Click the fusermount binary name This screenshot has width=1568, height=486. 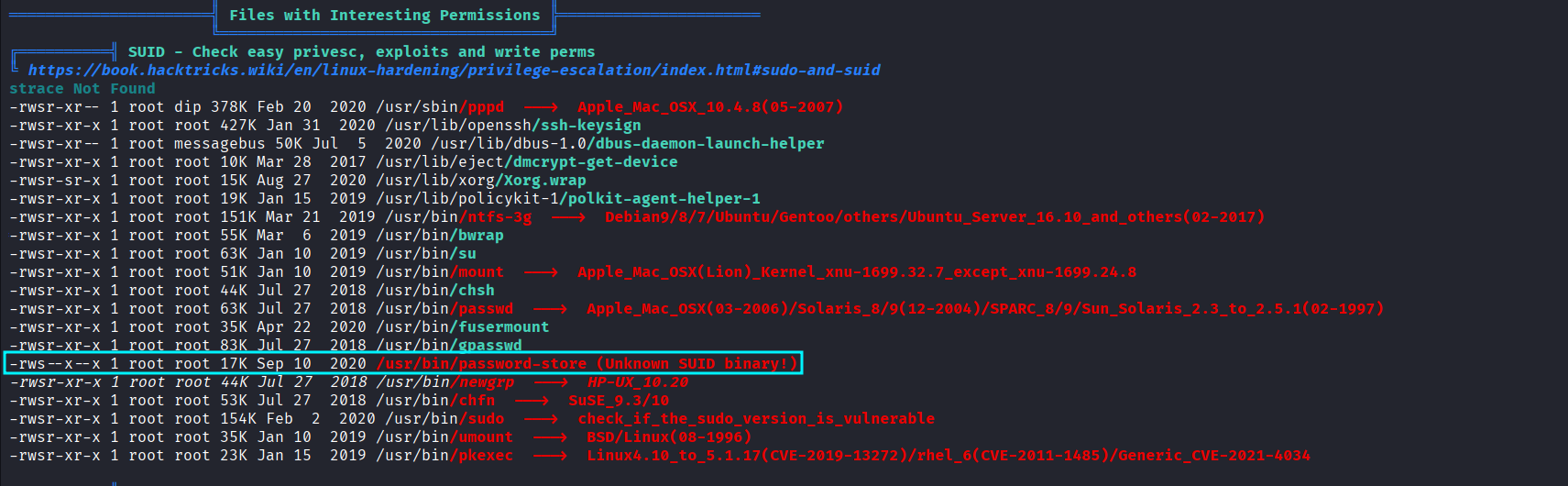pyautogui.click(x=504, y=327)
